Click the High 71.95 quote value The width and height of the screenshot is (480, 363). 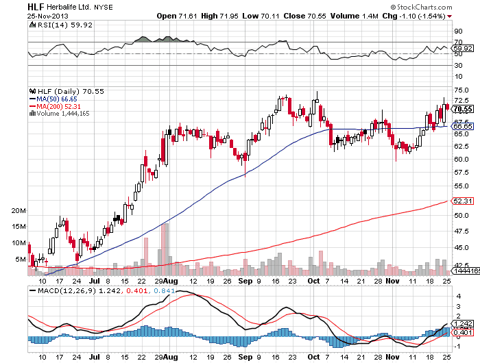219,16
